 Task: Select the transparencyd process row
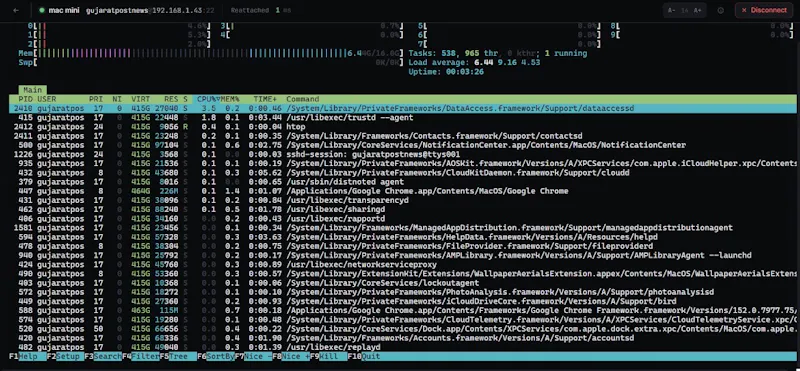(403, 200)
